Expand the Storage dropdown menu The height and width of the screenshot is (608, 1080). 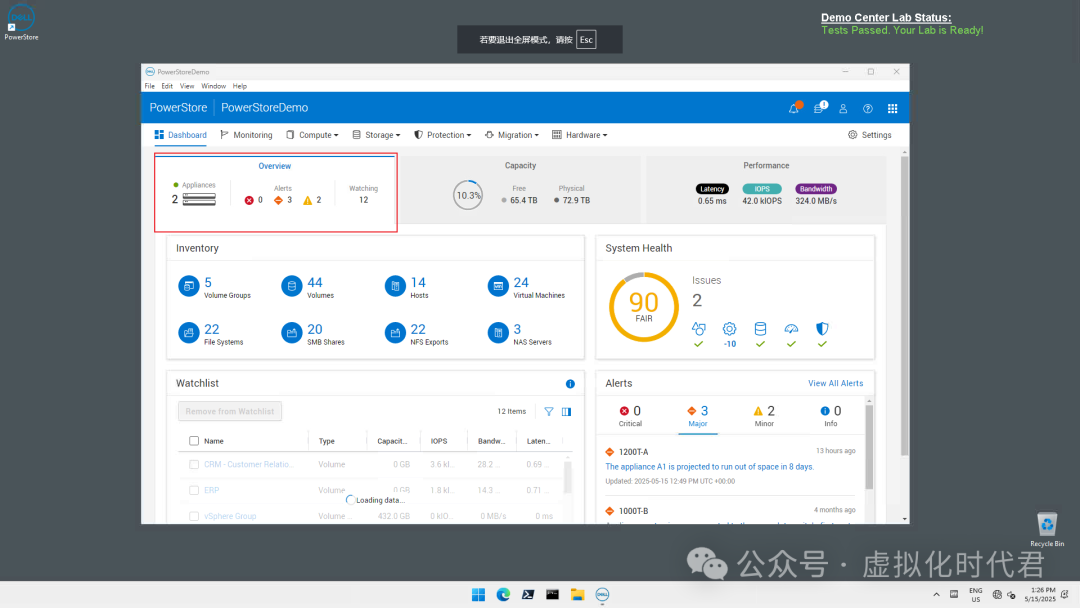(376, 135)
